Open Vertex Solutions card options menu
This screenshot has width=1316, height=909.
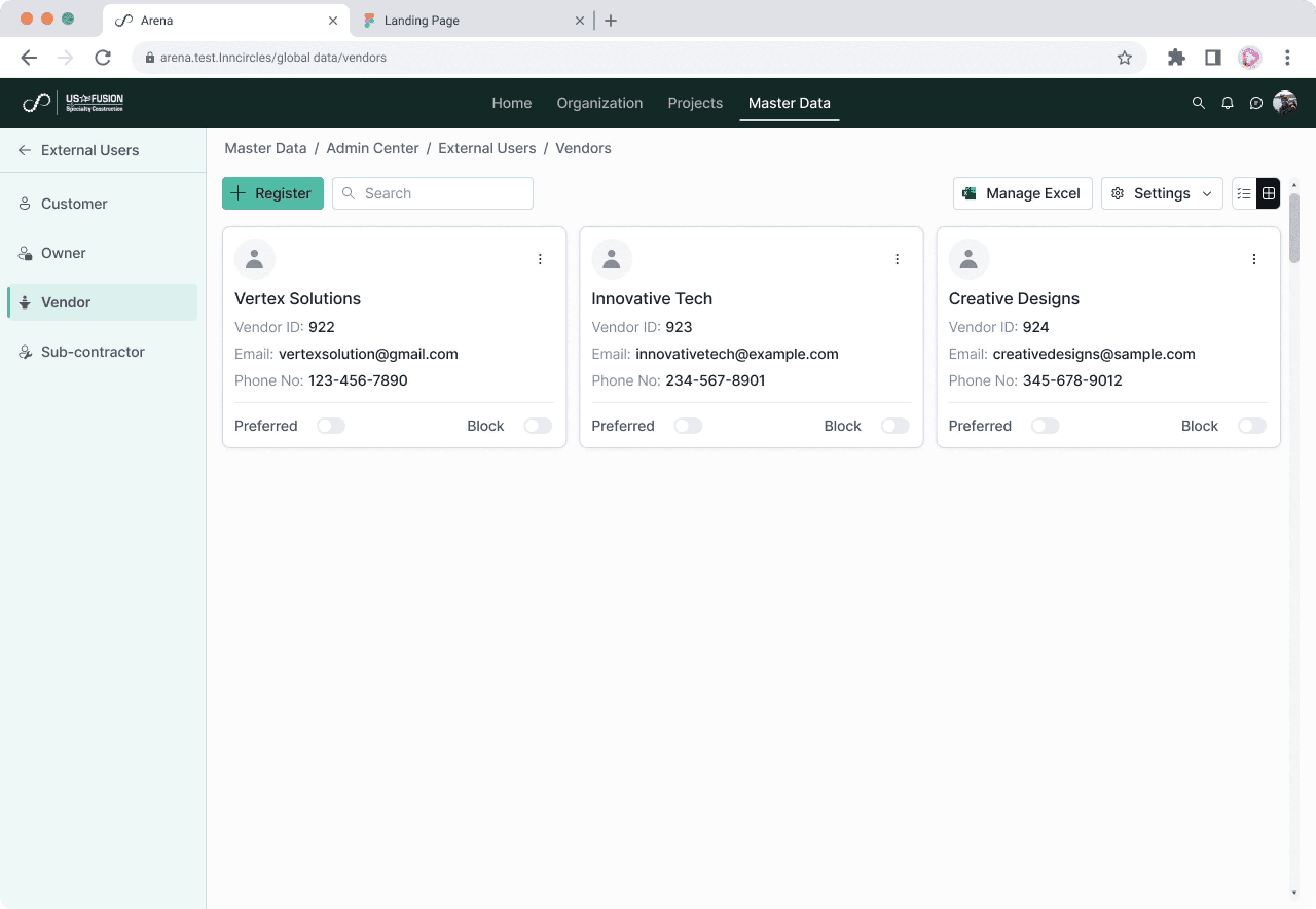point(540,259)
